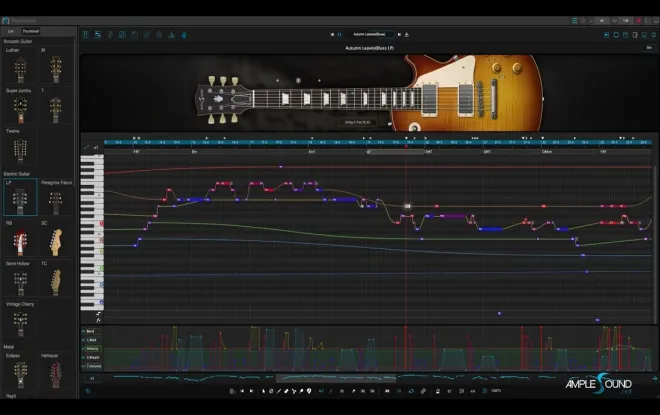Click the last top-right green icon
660x415 pixels.
(x=654, y=35)
